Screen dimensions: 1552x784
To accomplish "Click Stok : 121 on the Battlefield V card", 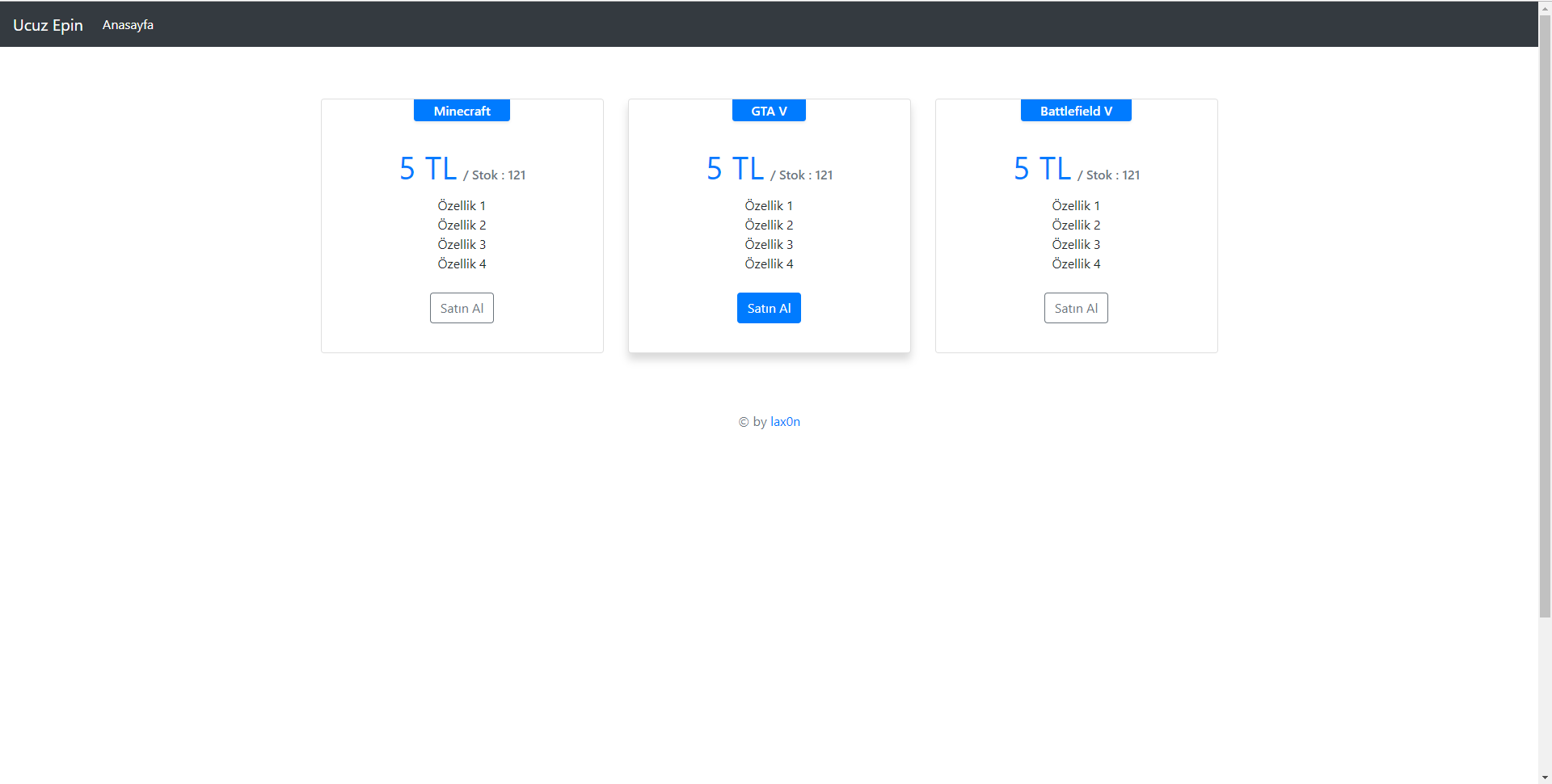I will [1113, 175].
